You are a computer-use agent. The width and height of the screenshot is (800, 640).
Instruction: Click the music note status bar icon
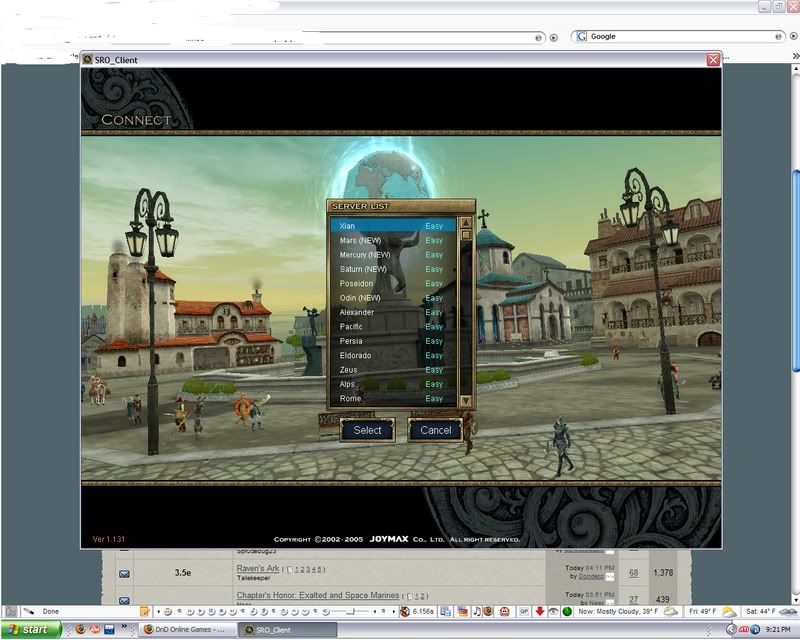coord(477,611)
